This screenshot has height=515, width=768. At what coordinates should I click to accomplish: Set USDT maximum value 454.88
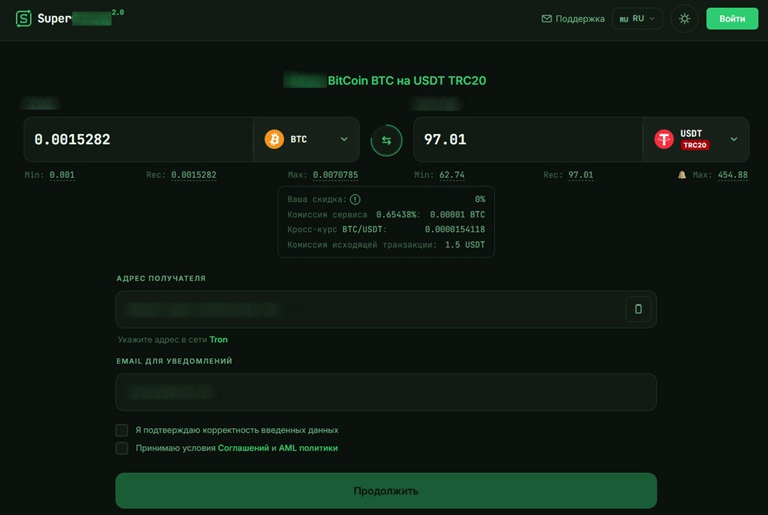[x=733, y=175]
